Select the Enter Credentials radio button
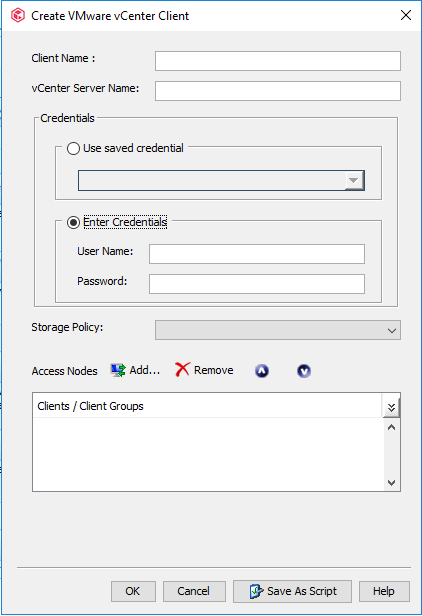Screen dimensions: 422x616 (73, 222)
